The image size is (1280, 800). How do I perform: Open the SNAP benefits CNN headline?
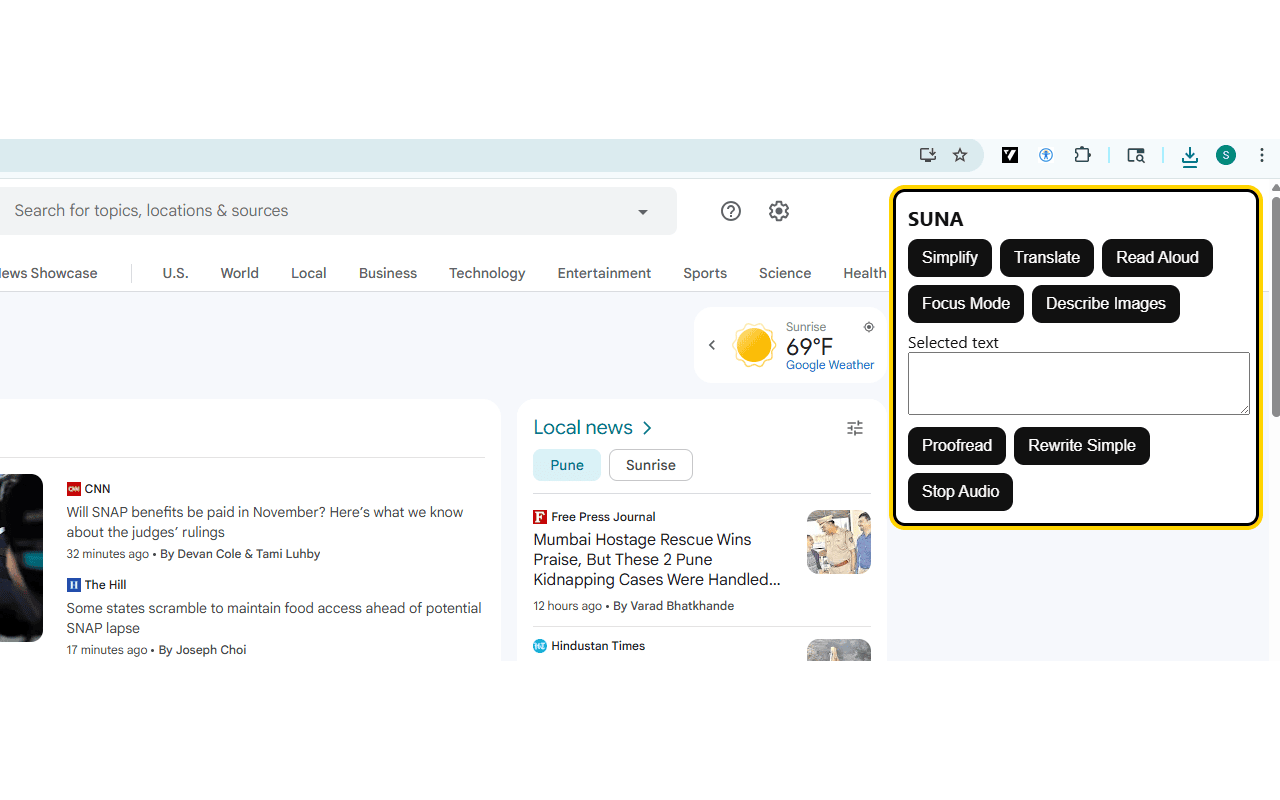click(x=265, y=522)
